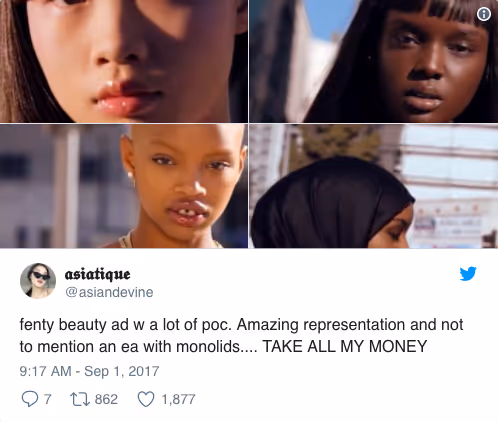Click the 1,877 likes count
Image resolution: width=498 pixels, height=422 pixels.
pyautogui.click(x=178, y=399)
